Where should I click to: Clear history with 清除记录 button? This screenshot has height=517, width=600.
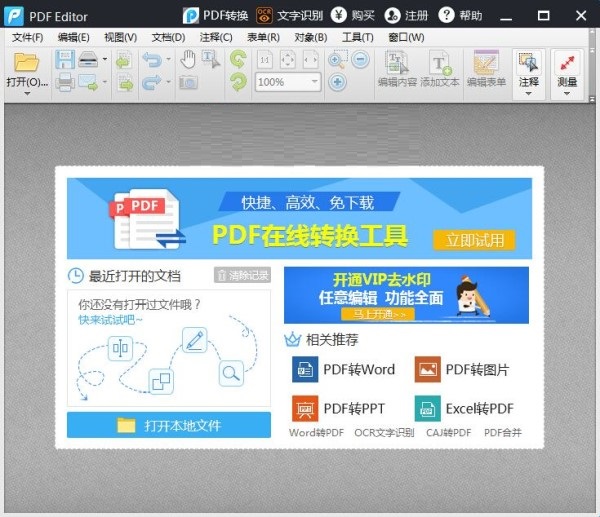coord(242,275)
